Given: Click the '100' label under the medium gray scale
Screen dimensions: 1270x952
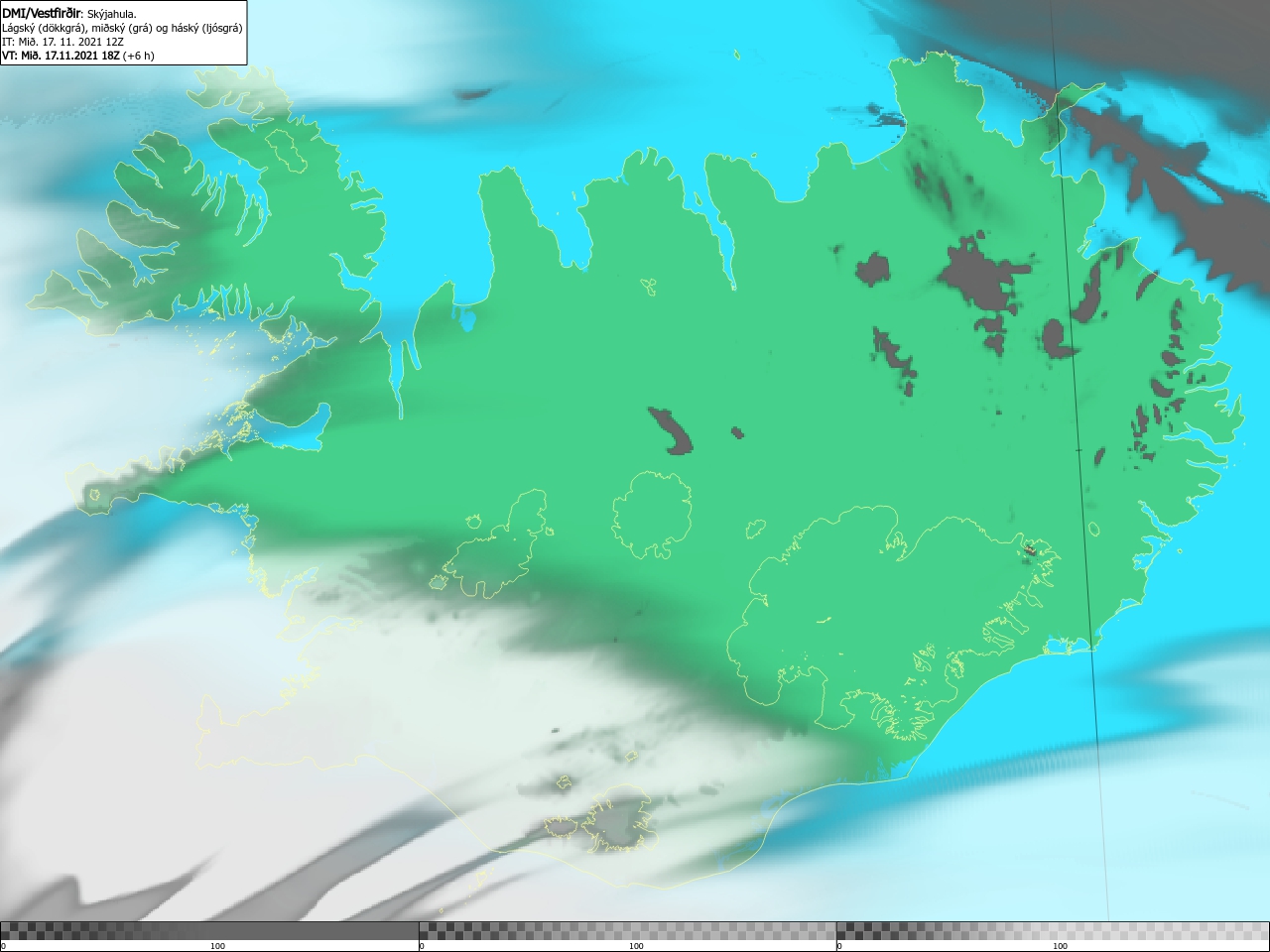Looking at the screenshot, I should (x=636, y=946).
